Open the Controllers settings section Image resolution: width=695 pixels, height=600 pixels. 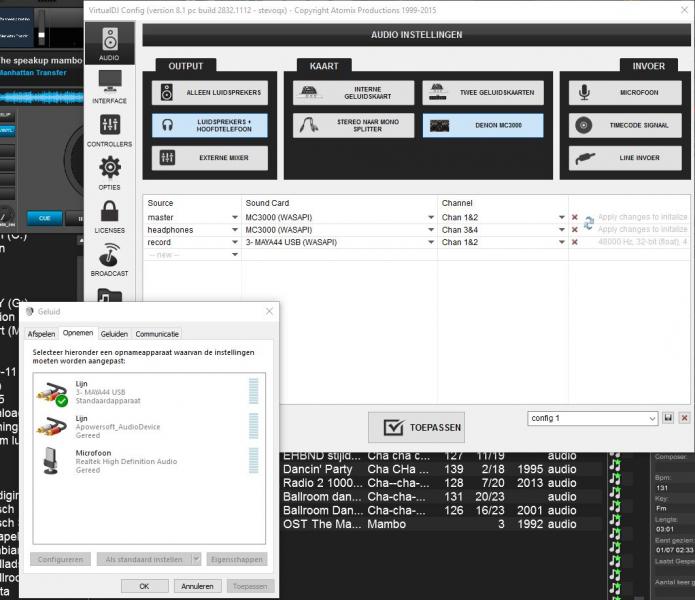[110, 130]
